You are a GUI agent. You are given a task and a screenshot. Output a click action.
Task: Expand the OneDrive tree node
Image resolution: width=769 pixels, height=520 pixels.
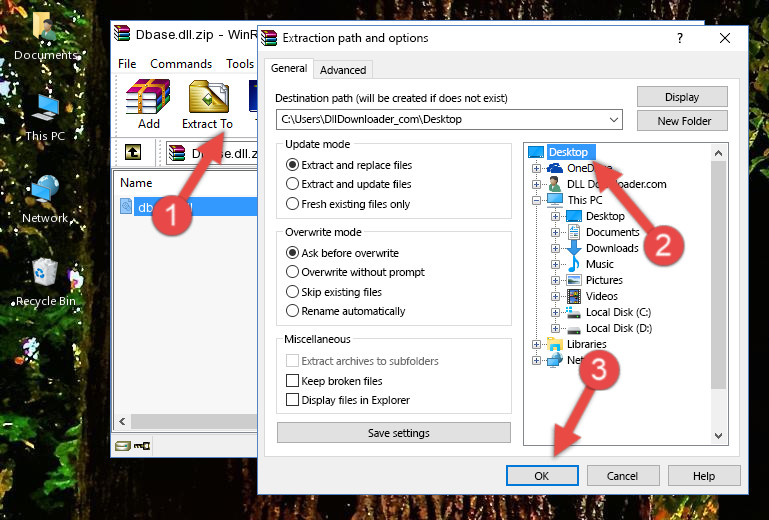pos(537,168)
